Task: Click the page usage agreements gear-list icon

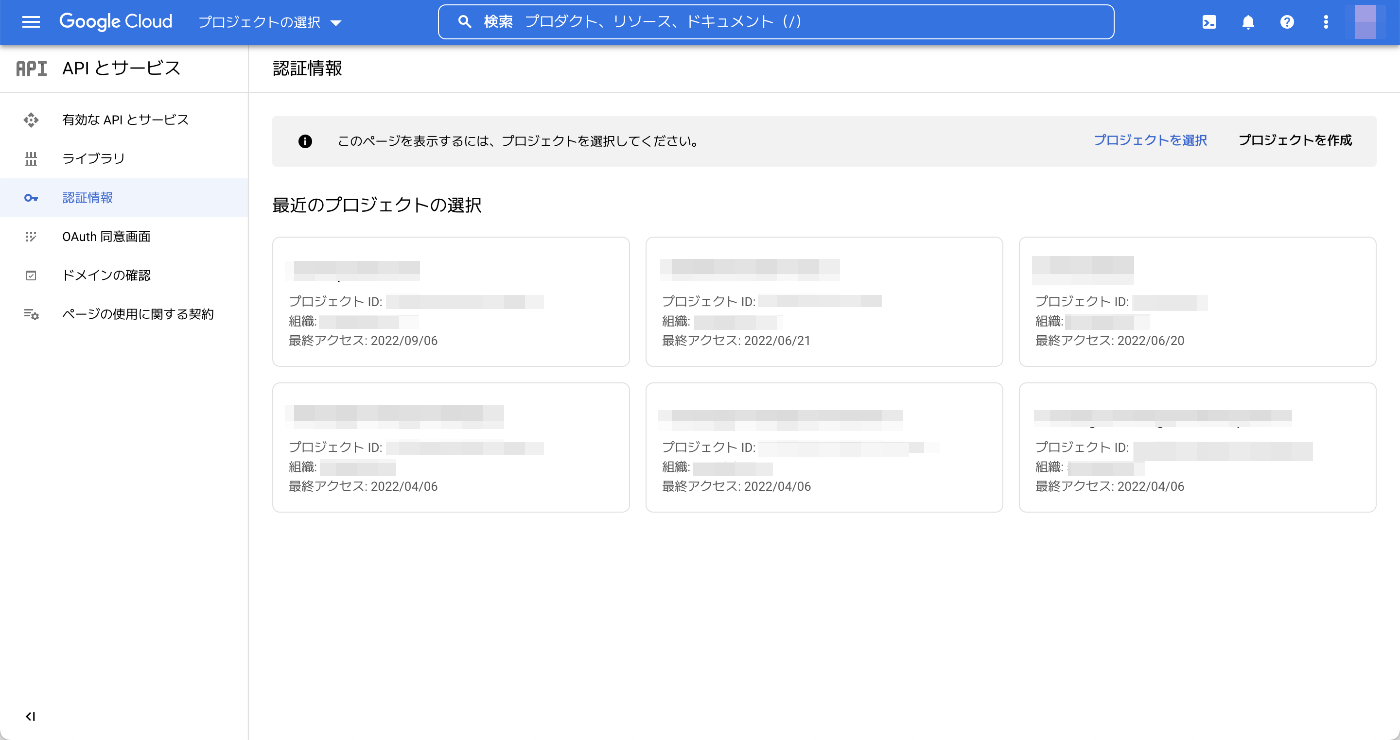Action: click(31, 314)
